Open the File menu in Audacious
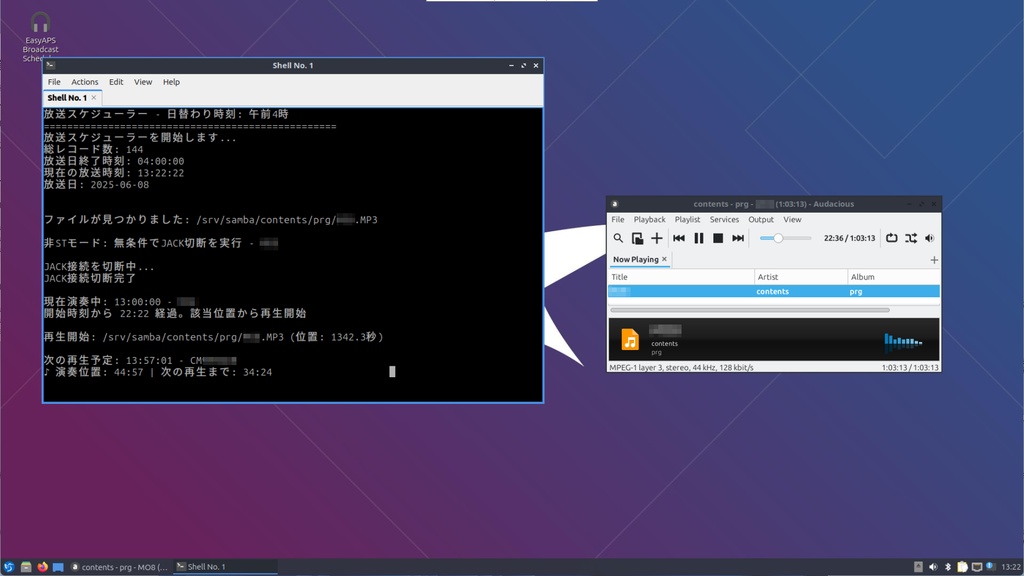1024x576 pixels. coord(618,219)
